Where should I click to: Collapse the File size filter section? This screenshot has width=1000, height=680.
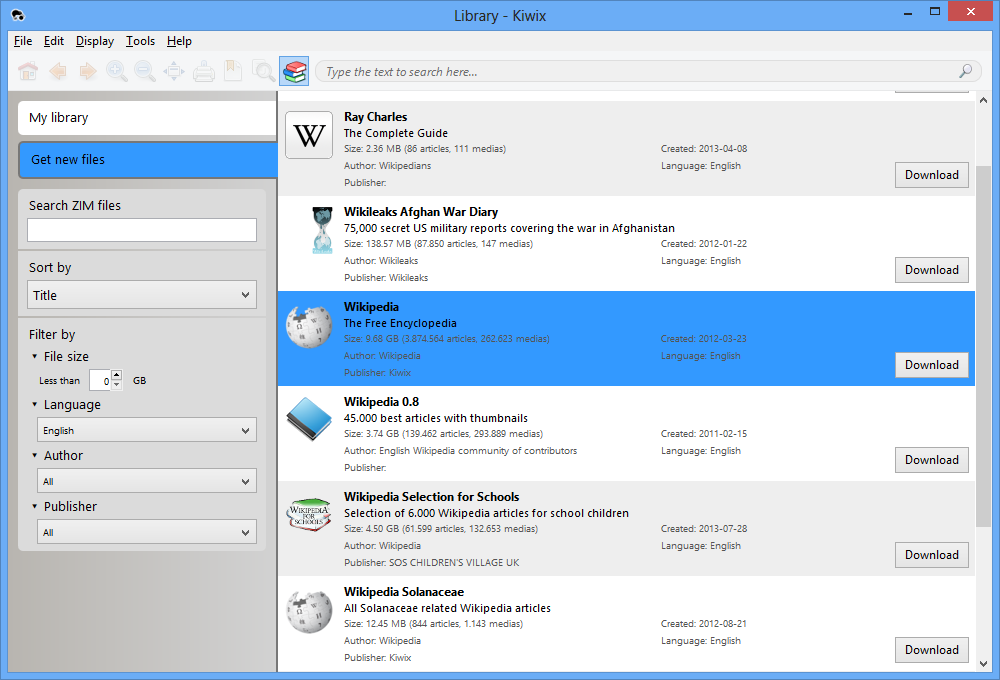pos(34,356)
